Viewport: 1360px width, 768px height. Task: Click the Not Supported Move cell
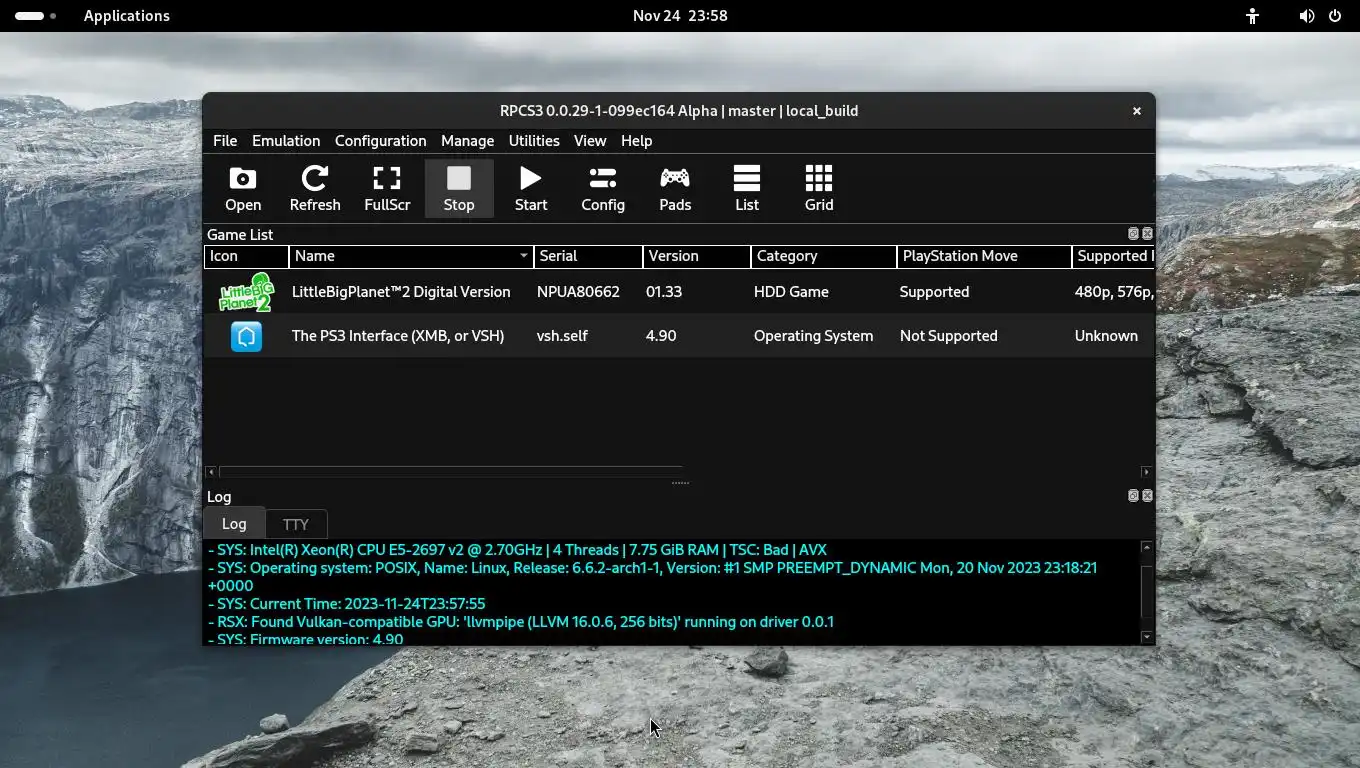(x=948, y=336)
